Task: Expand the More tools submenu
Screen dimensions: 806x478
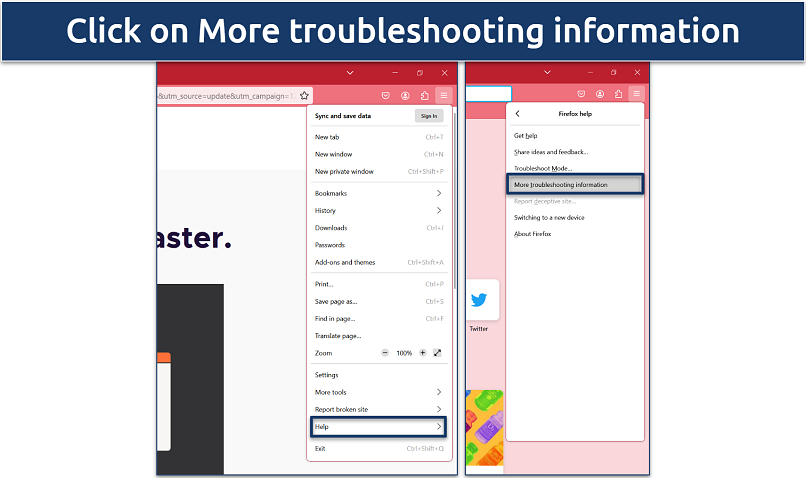Action: pyautogui.click(x=378, y=392)
